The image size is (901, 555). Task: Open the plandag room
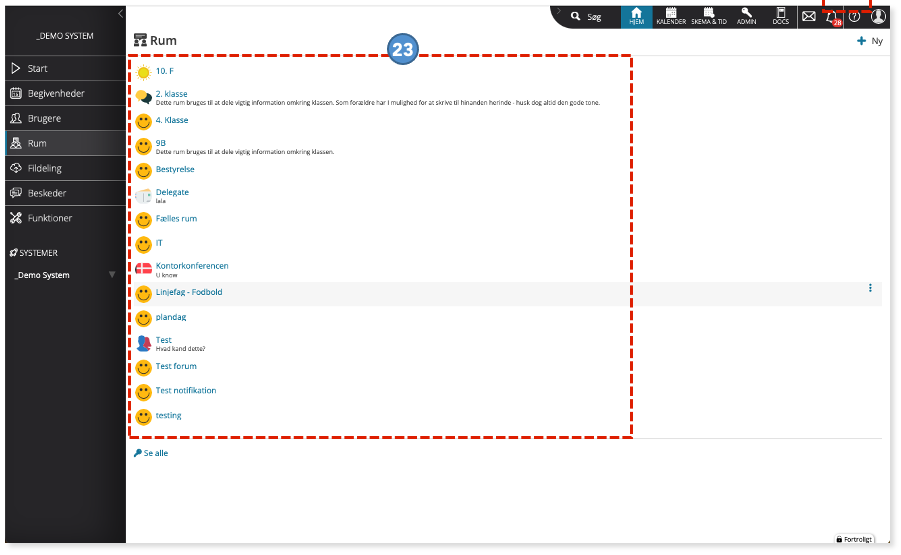[x=171, y=317]
